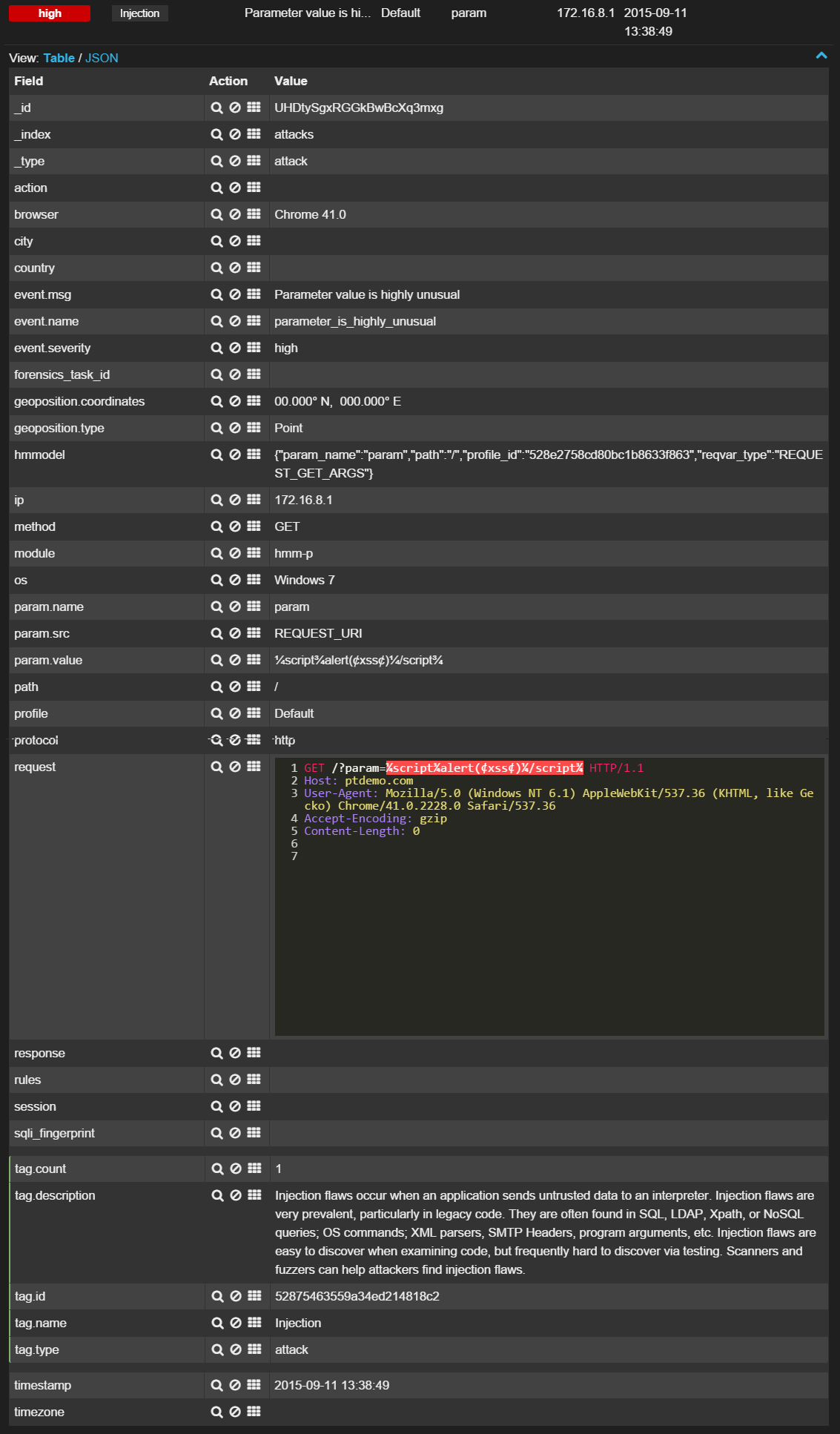Click the Field column header
Viewport: 840px width, 1434px height.
(x=29, y=81)
